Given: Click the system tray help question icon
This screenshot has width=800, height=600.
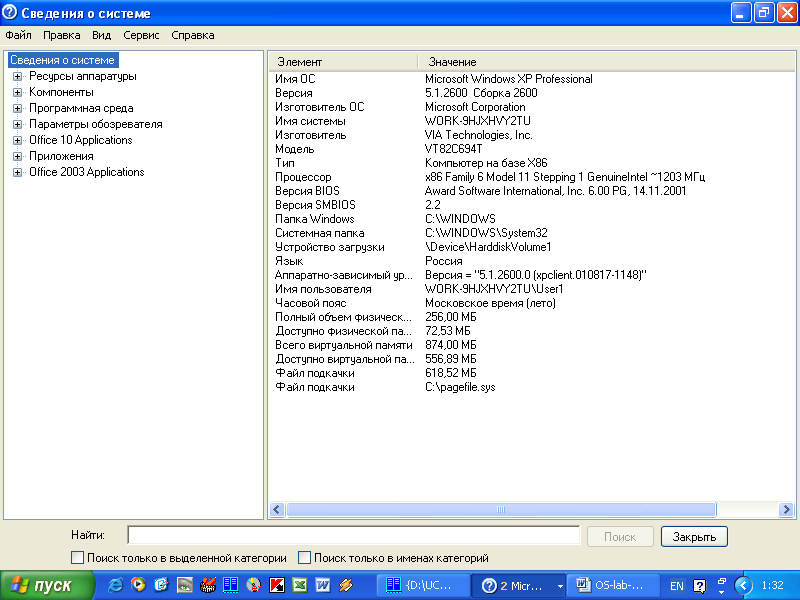Looking at the screenshot, I should point(699,586).
